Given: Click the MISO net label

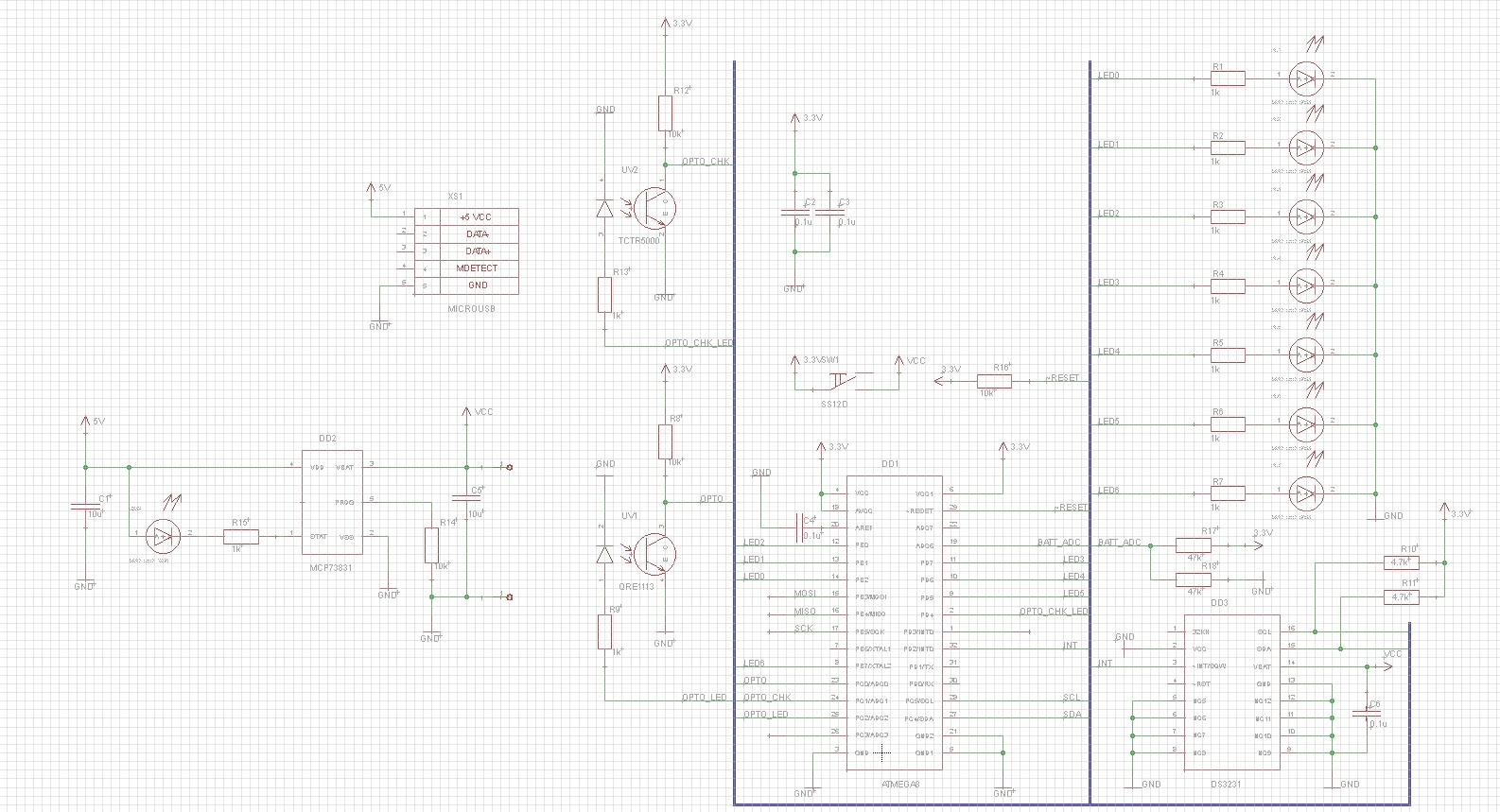Looking at the screenshot, I should (x=804, y=612).
